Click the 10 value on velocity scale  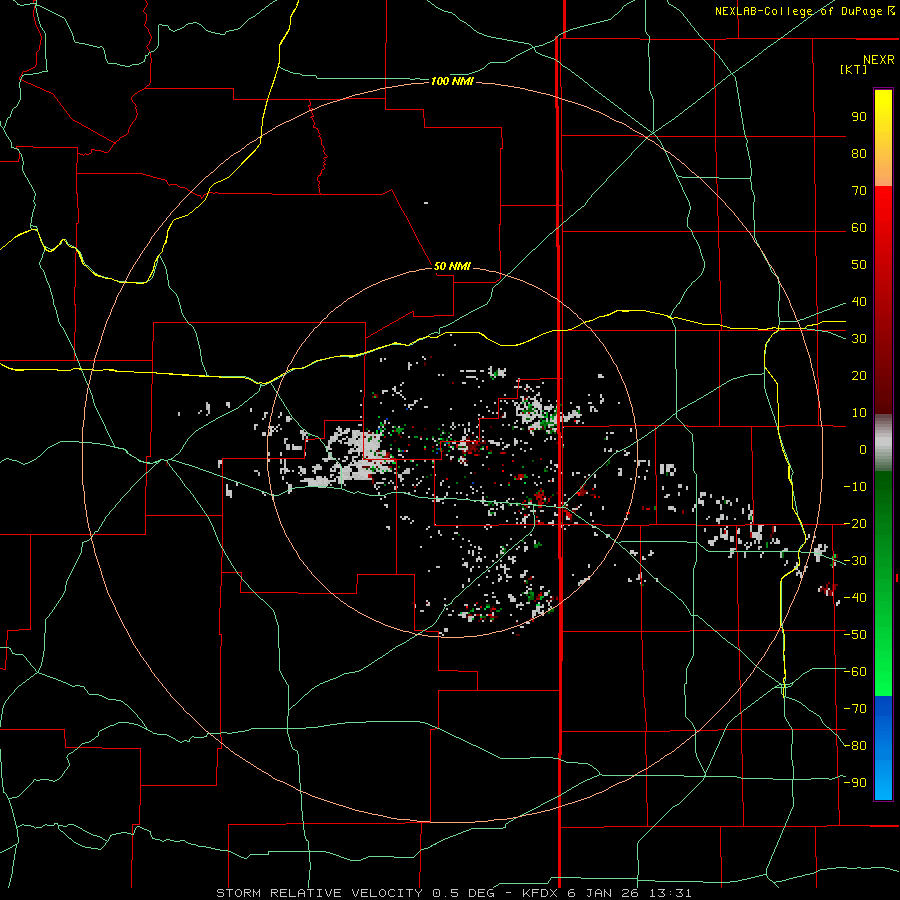point(859,413)
